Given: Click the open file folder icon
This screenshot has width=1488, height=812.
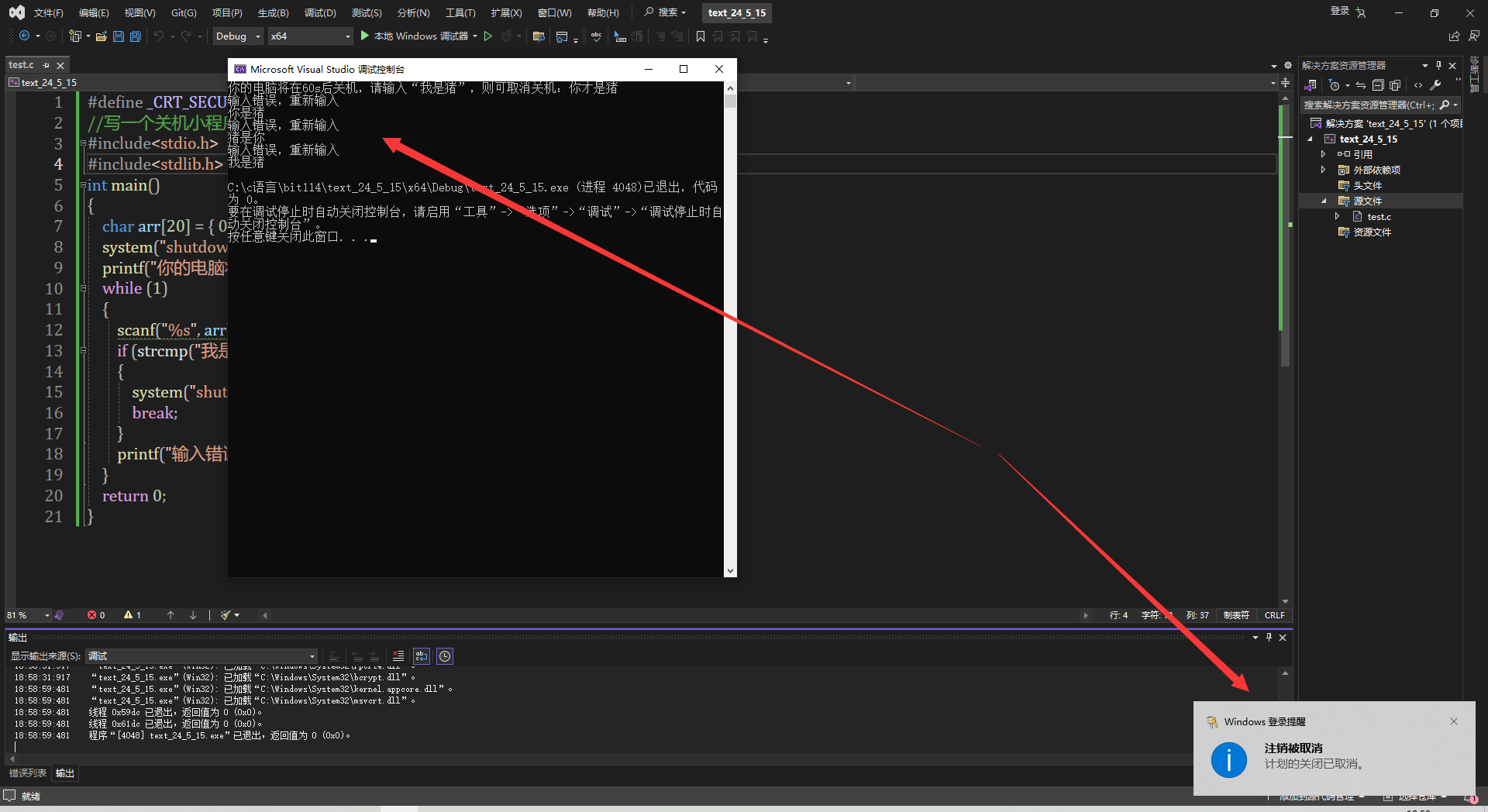Looking at the screenshot, I should (101, 36).
